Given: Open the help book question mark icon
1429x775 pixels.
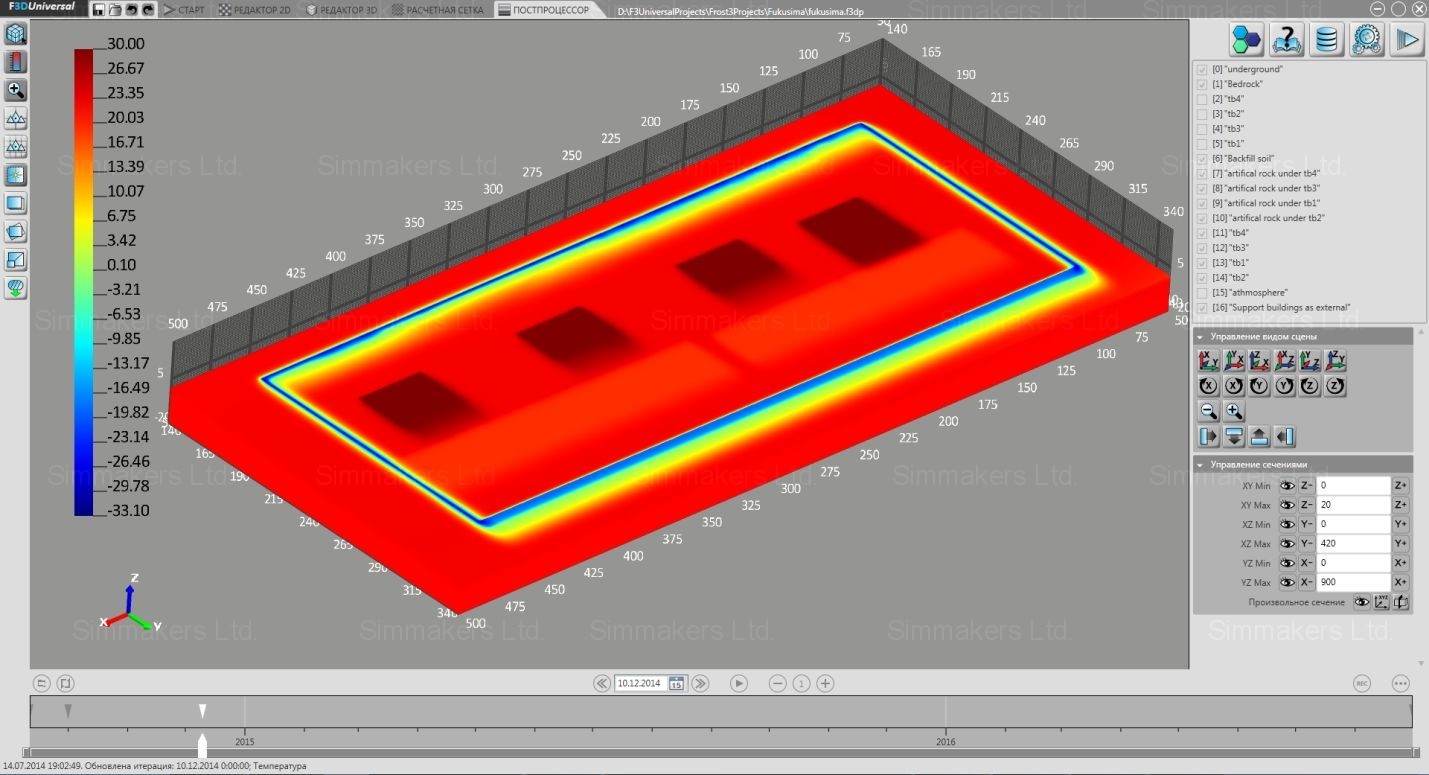Looking at the screenshot, I should tap(1287, 39).
